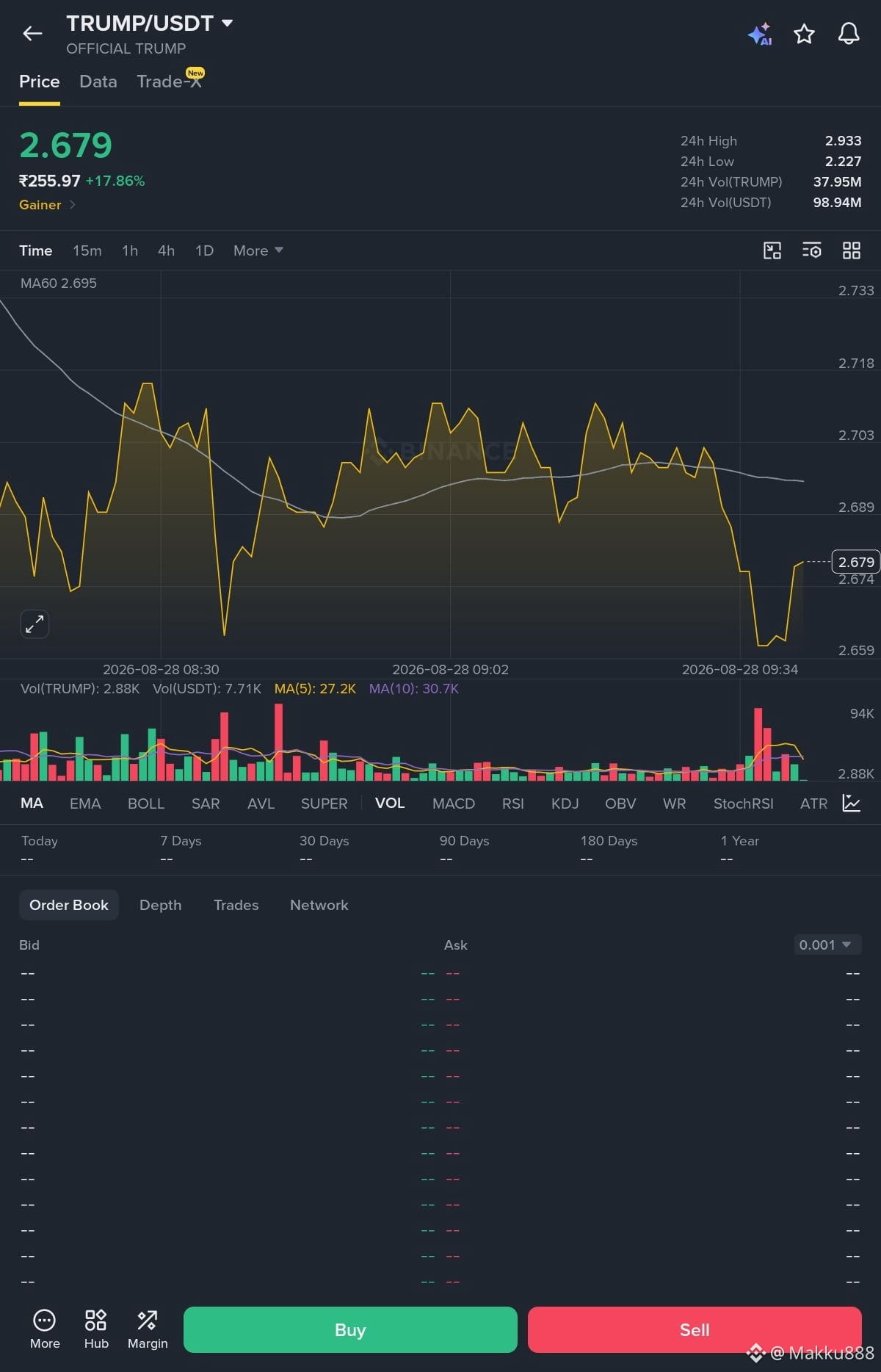Open the Margin trading icon

(148, 1329)
